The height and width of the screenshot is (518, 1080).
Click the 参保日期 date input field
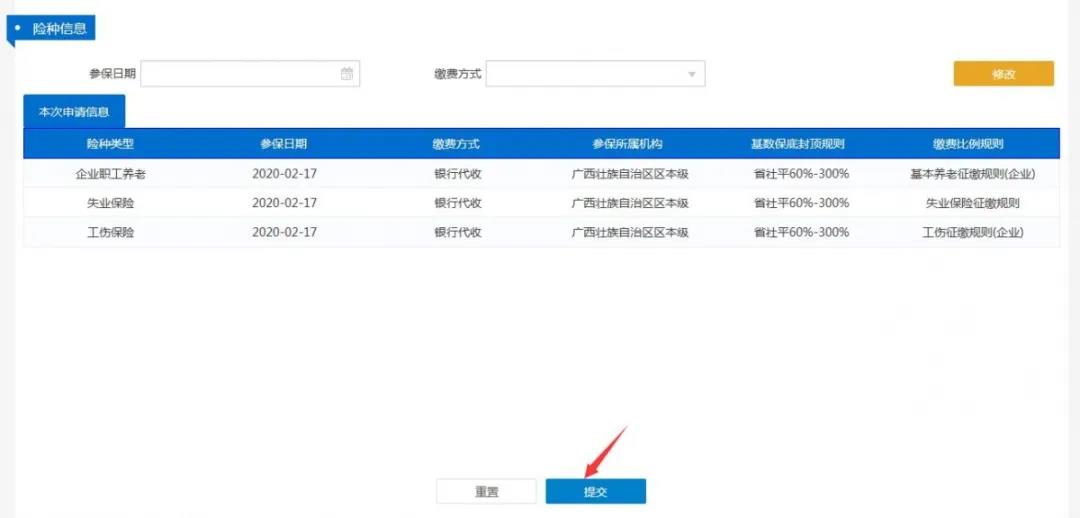240,74
